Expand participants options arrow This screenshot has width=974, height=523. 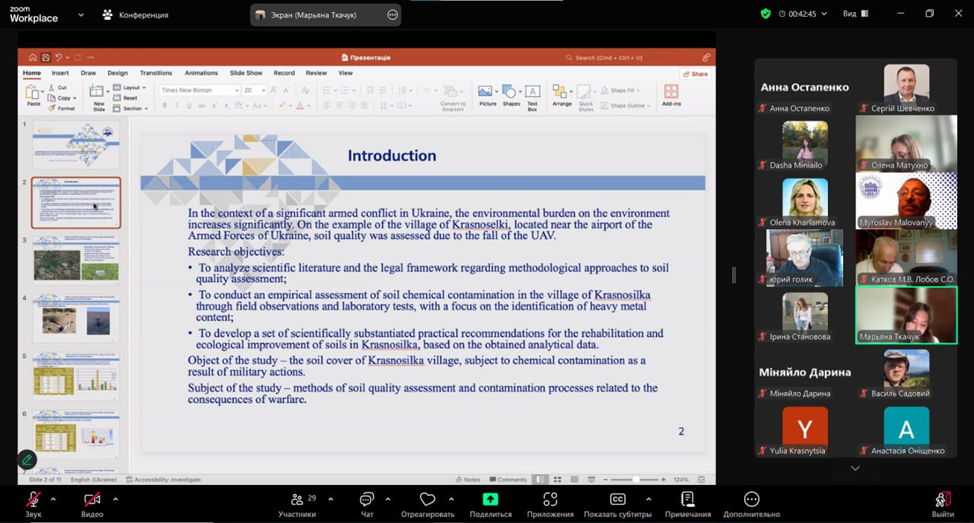point(330,499)
